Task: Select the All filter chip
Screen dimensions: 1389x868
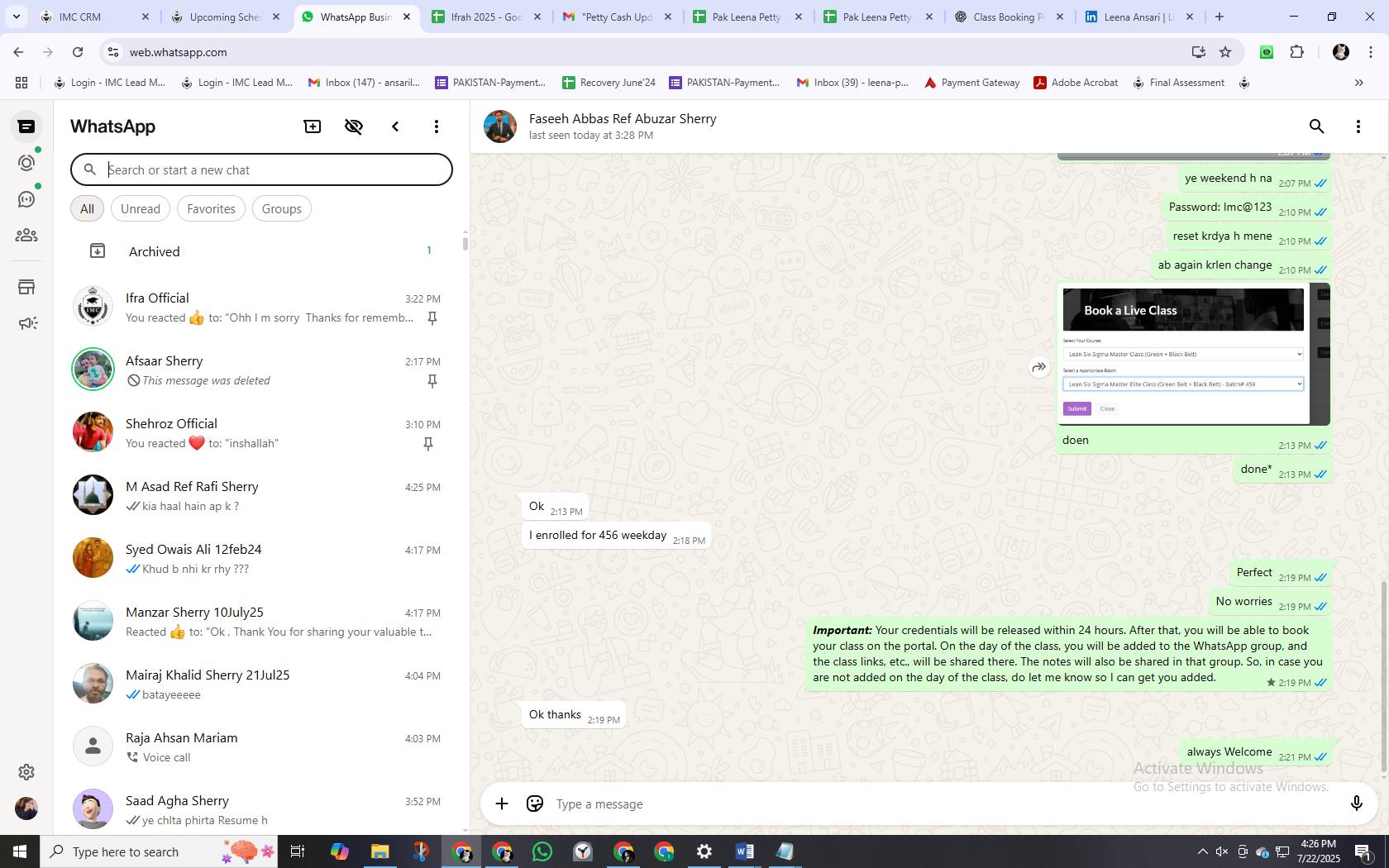Action: 87,208
